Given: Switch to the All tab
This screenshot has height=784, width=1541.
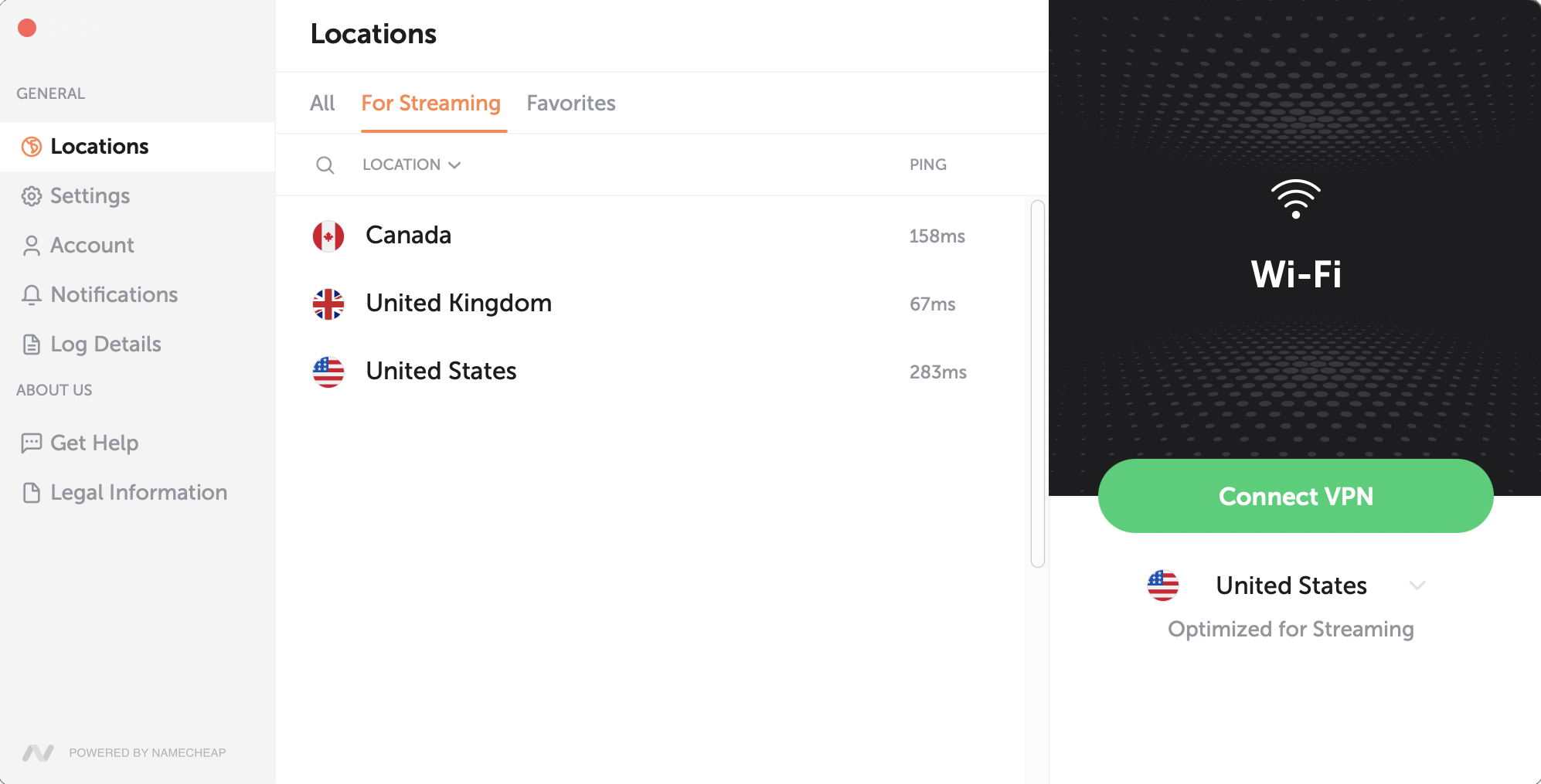Looking at the screenshot, I should pos(322,104).
